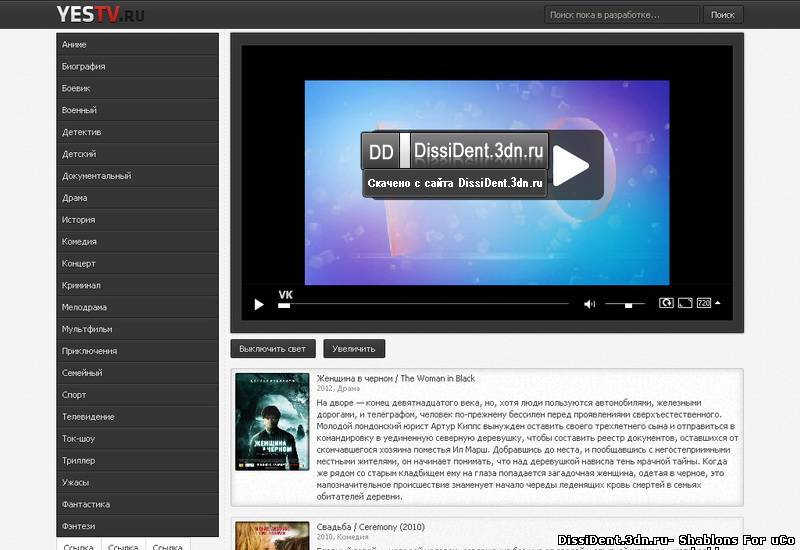Select the Документальный category
800x550 pixels.
click(138, 176)
